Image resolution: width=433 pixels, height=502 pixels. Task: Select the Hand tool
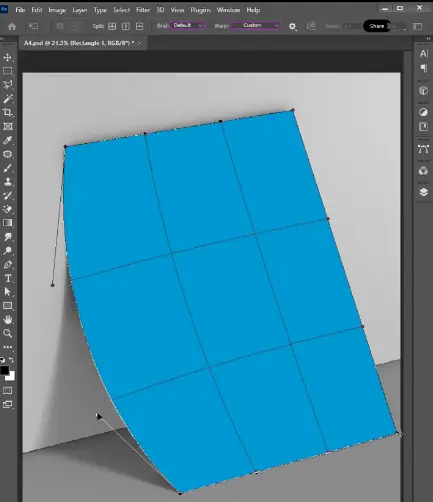point(8,320)
